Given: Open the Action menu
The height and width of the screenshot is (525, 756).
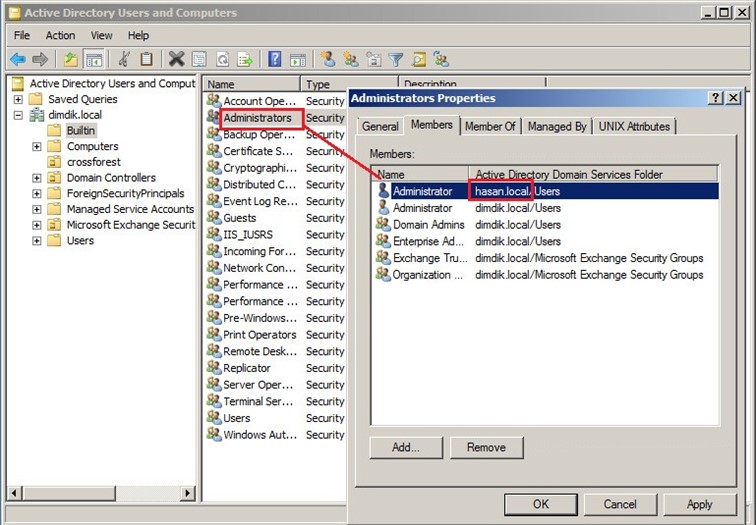Looking at the screenshot, I should (x=60, y=35).
